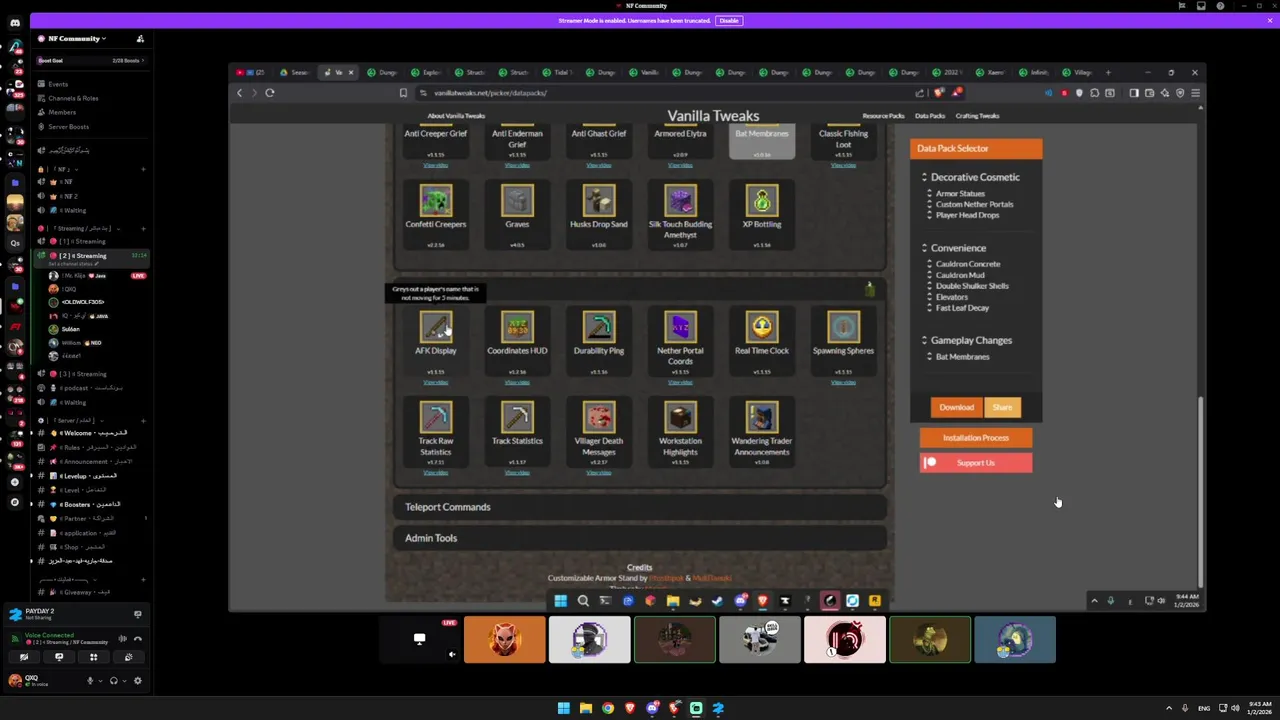Reload the streamed browser page
1280x720 pixels.
pyautogui.click(x=270, y=93)
